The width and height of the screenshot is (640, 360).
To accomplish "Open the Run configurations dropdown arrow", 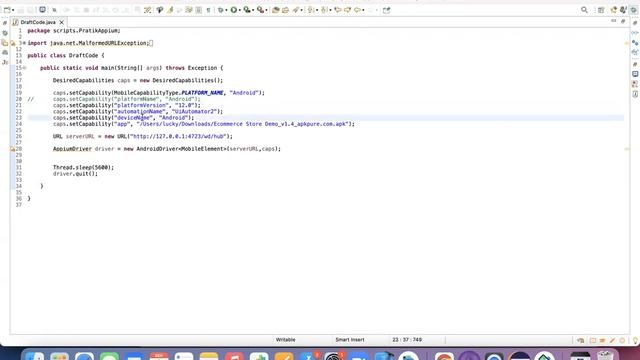I will pyautogui.click(x=240, y=10).
